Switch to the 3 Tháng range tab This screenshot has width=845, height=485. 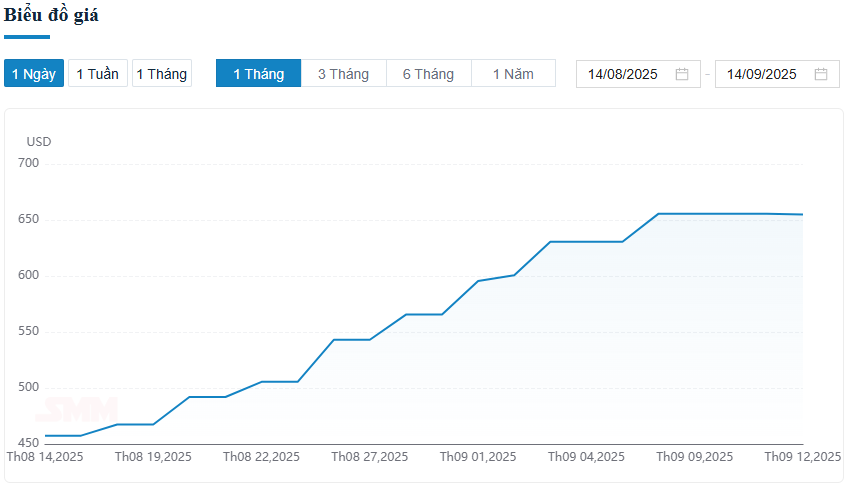point(343,74)
